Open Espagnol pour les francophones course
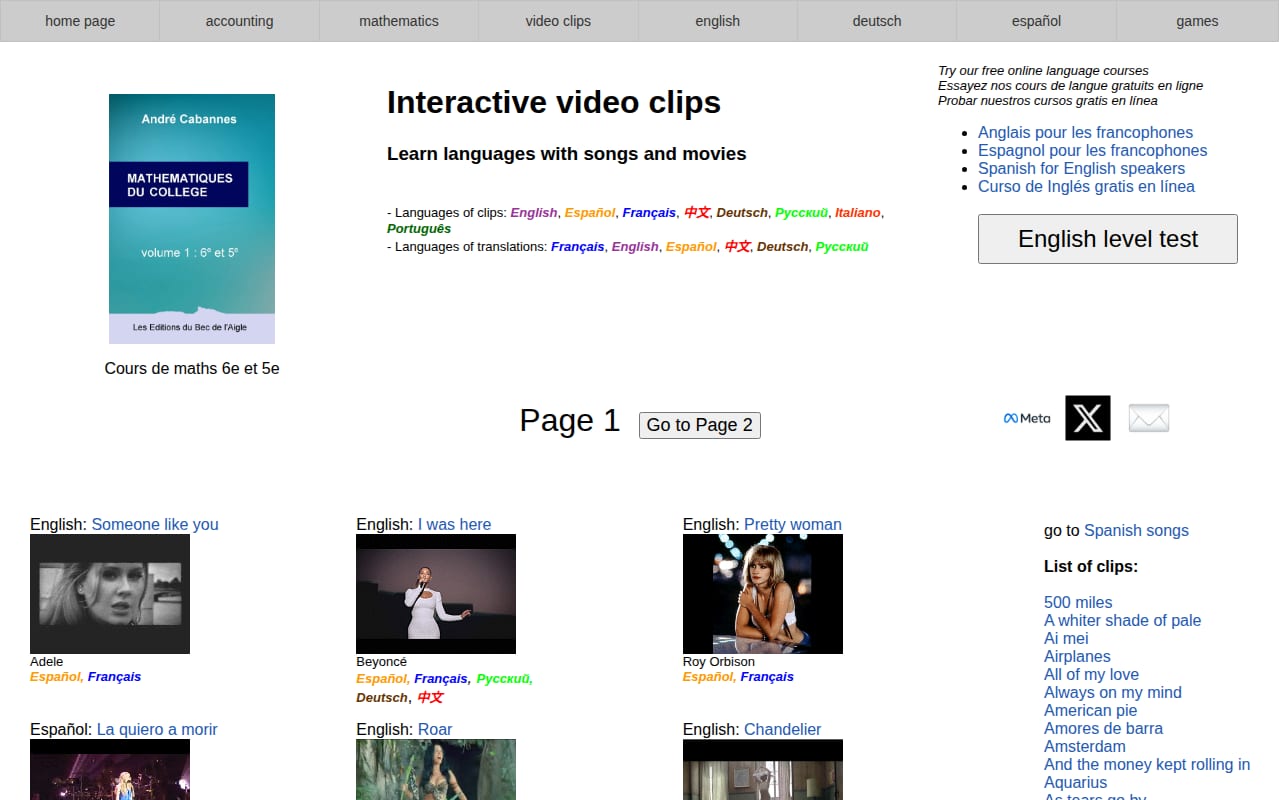Viewport: 1280px width, 800px height. point(1092,150)
